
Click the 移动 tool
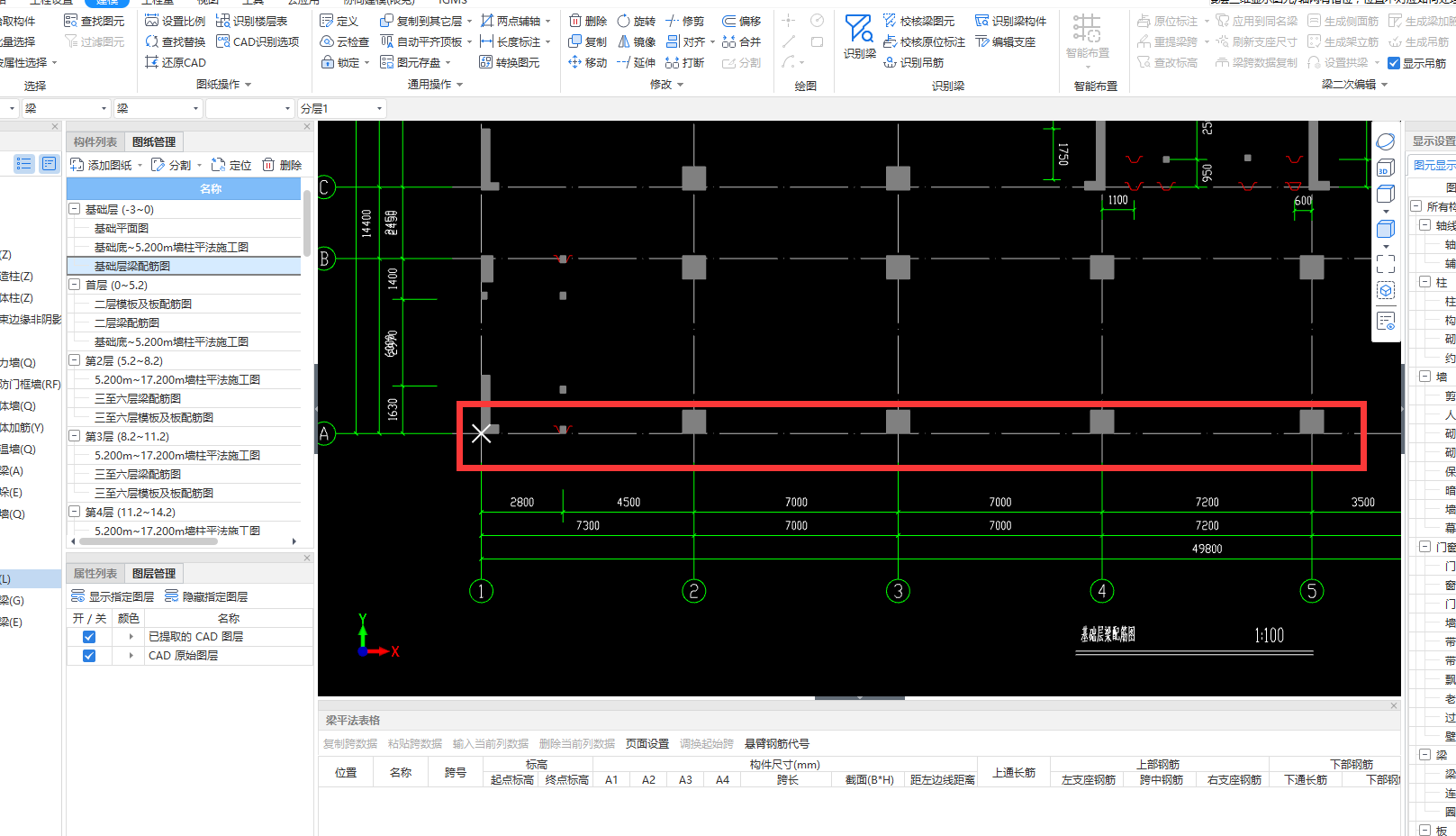pyautogui.click(x=588, y=62)
